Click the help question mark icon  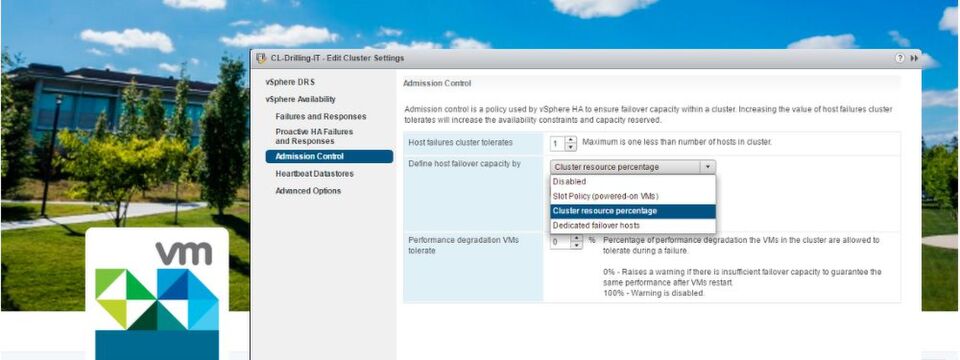899,58
